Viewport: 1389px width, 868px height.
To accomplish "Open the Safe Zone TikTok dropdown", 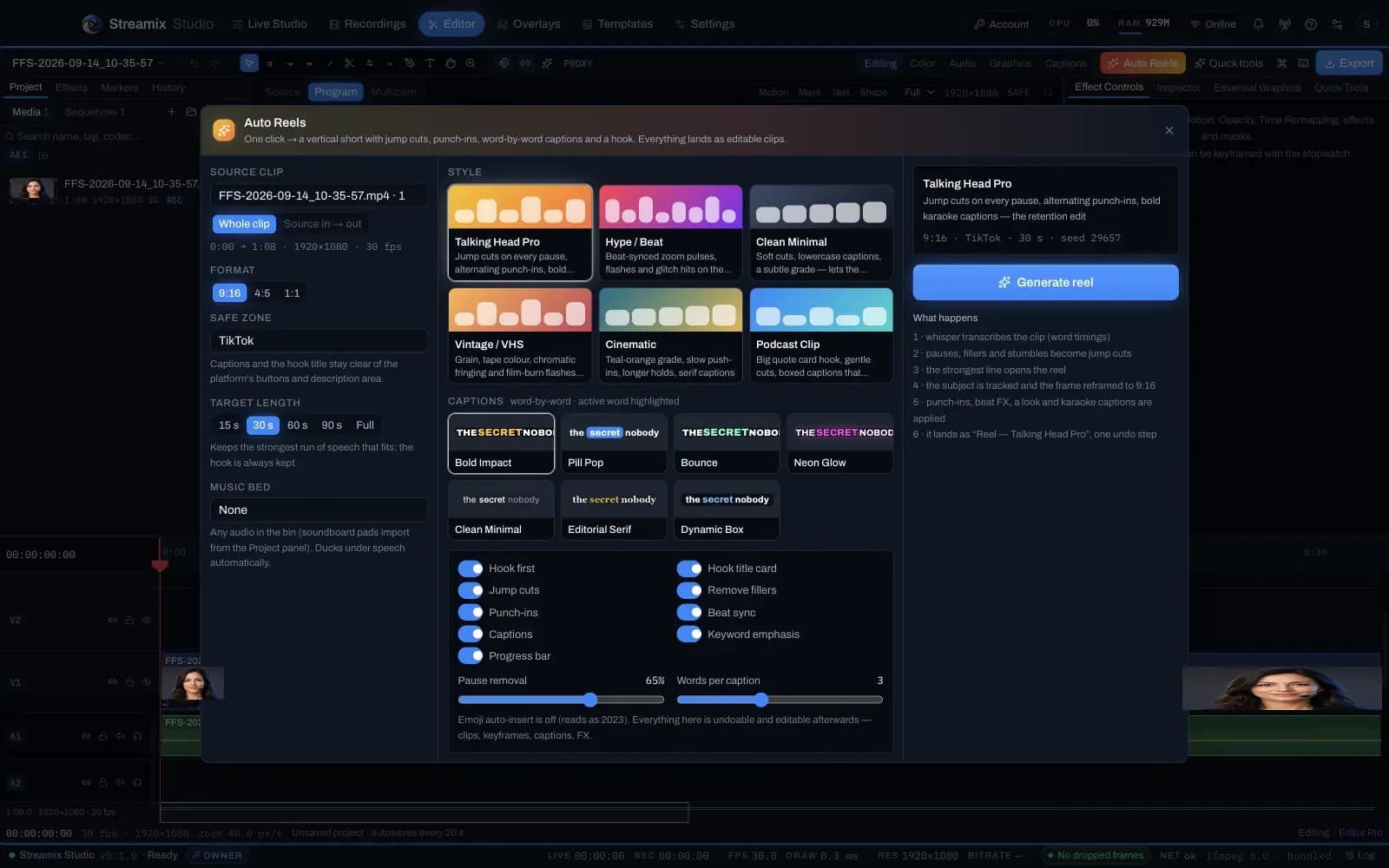I will (x=319, y=341).
